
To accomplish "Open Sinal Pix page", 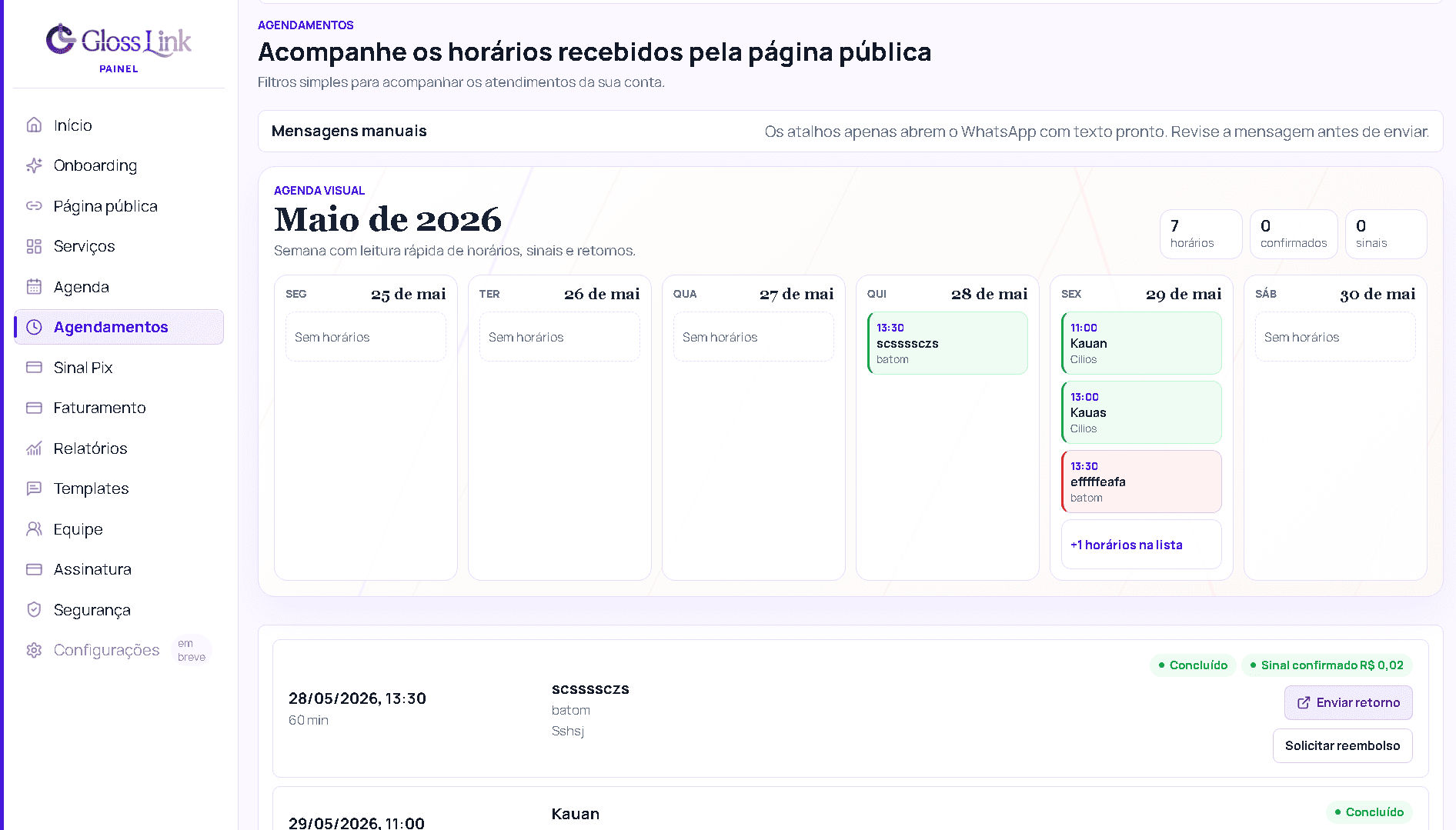I will (119, 368).
